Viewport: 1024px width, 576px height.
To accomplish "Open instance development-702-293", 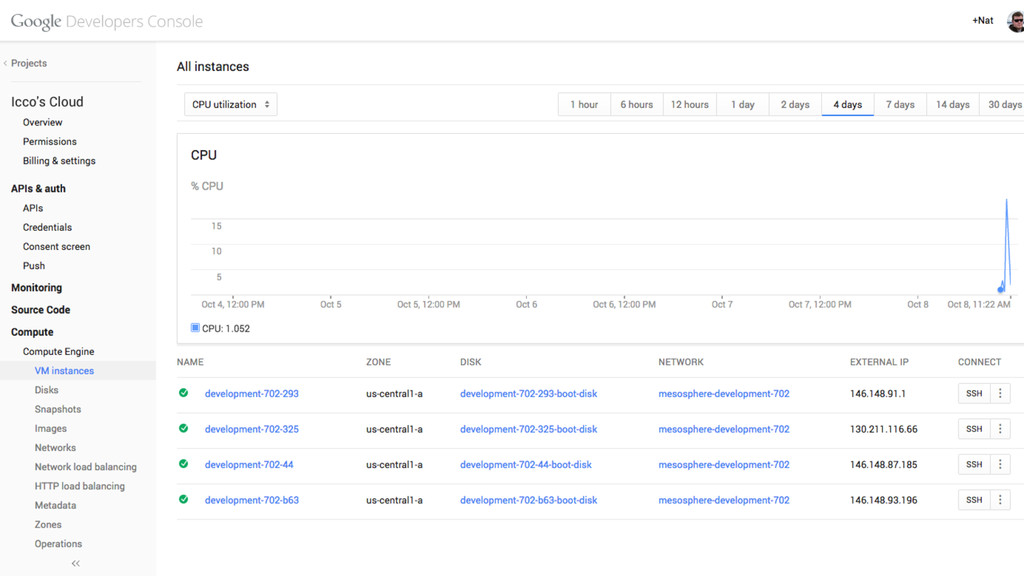I will click(x=251, y=394).
